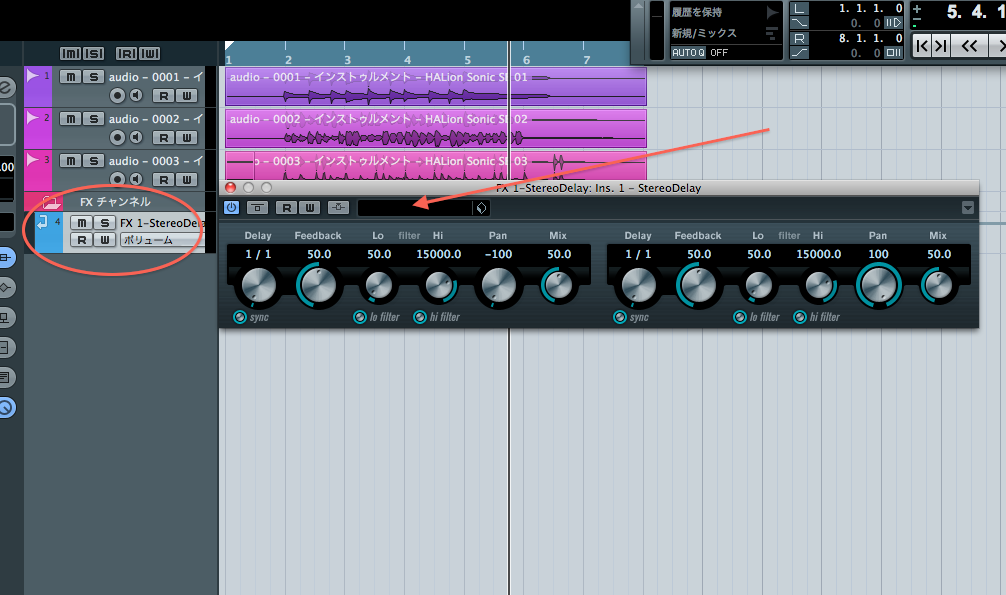Open the StereoDelay preset browser icon

[481, 207]
